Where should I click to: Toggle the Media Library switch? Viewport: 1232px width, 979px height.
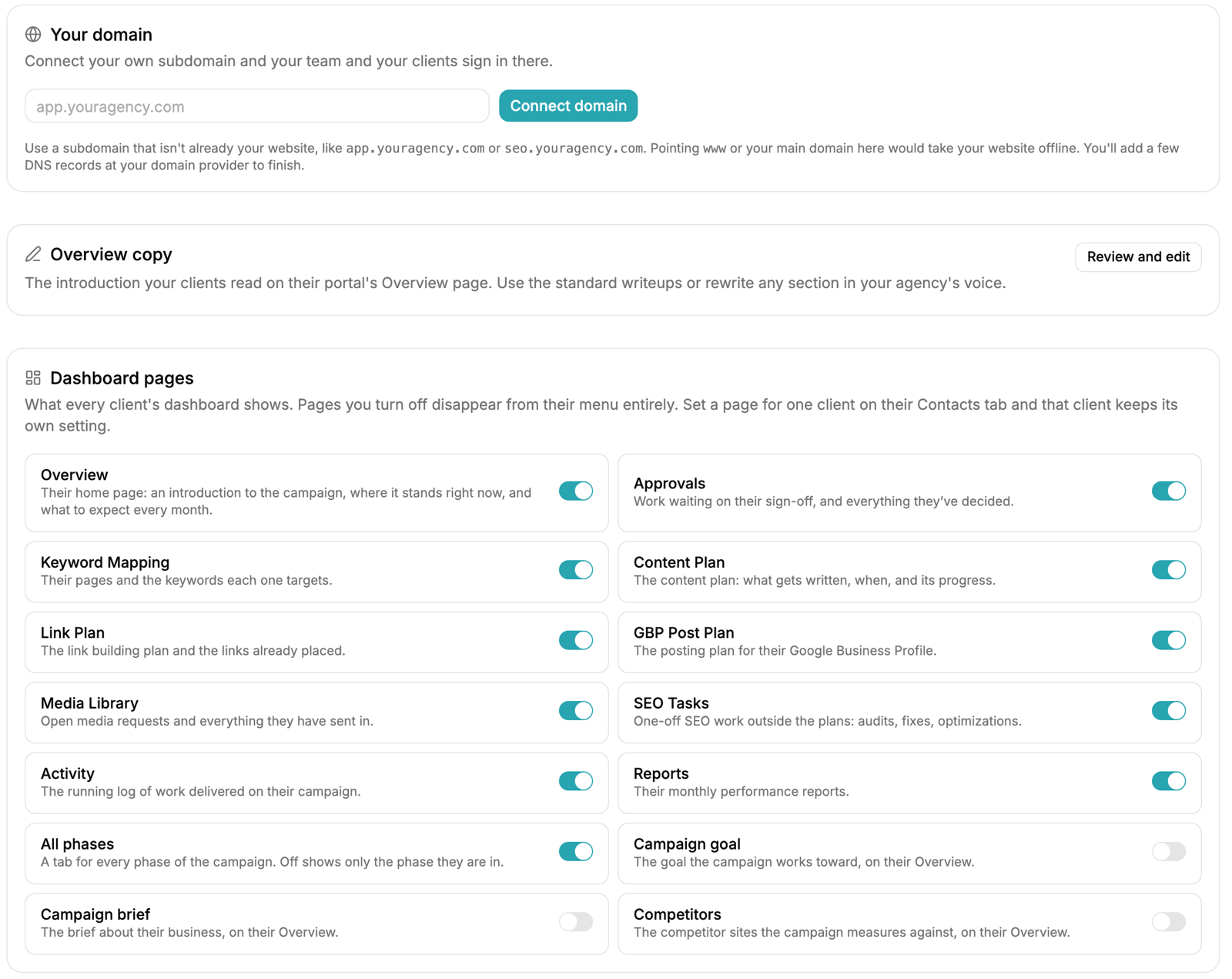coord(575,710)
